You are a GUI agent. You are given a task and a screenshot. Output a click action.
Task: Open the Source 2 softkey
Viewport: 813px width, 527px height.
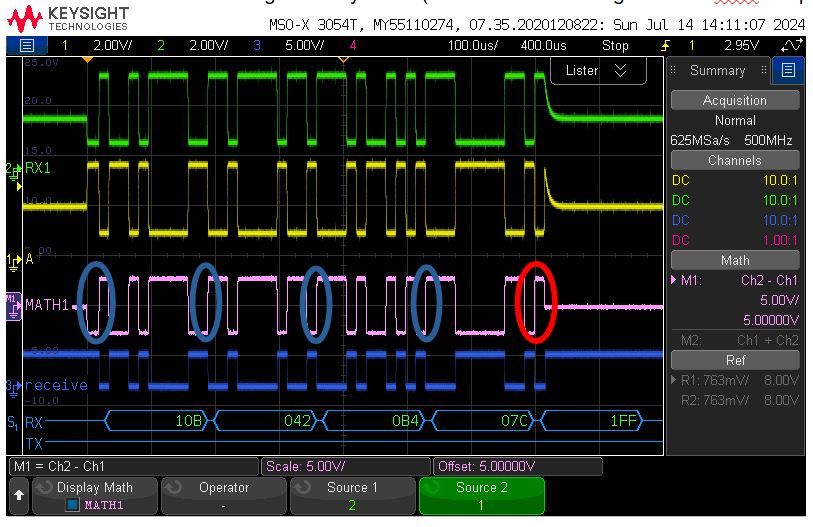point(482,496)
